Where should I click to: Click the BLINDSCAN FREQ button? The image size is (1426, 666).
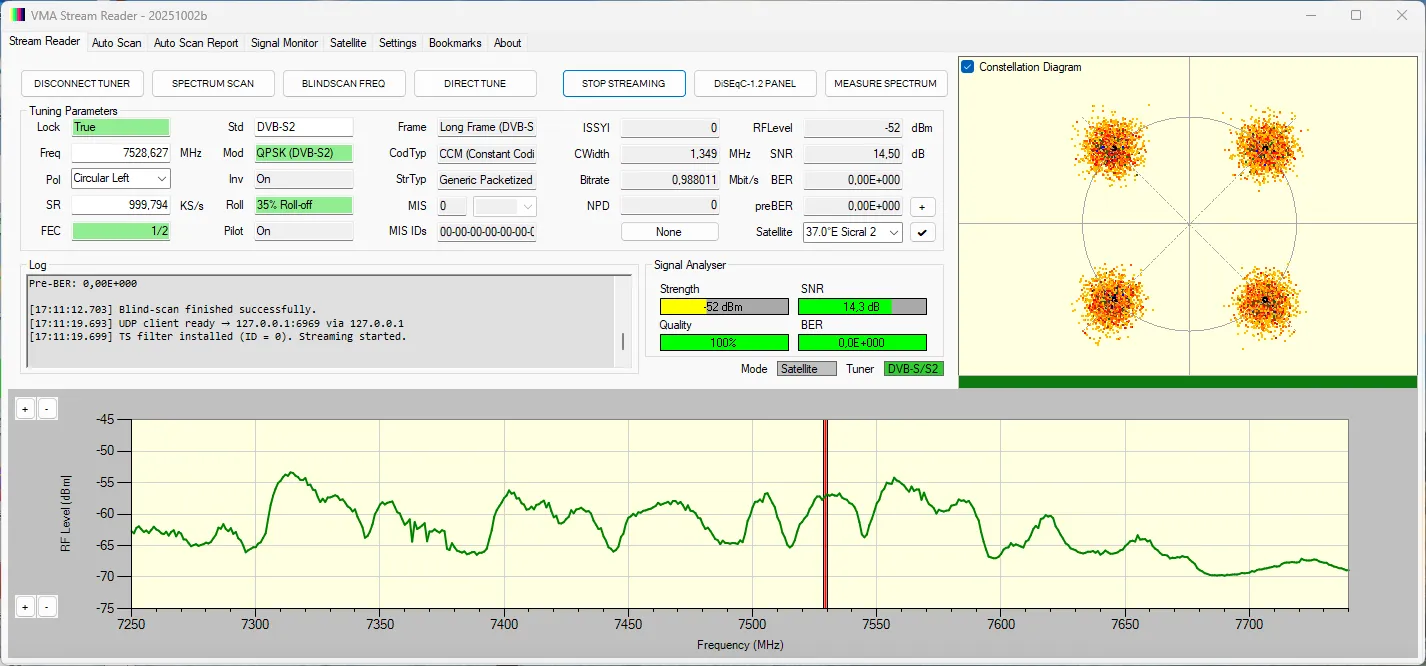point(344,83)
